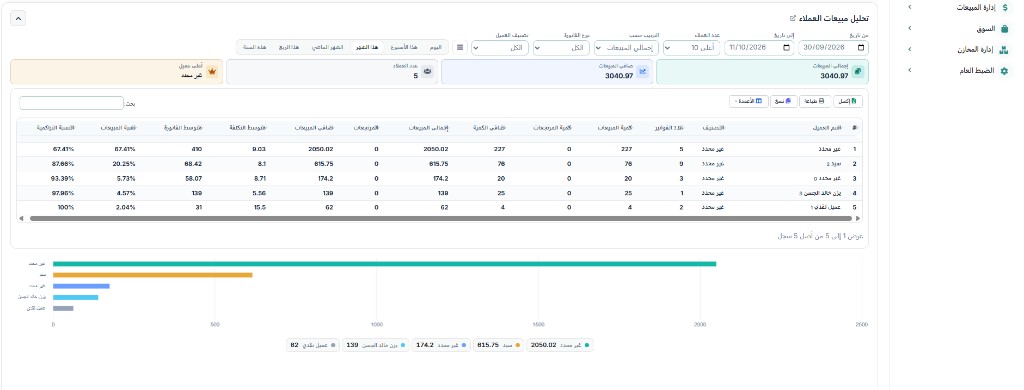Click the السوق shopping bag icon

click(1004, 29)
